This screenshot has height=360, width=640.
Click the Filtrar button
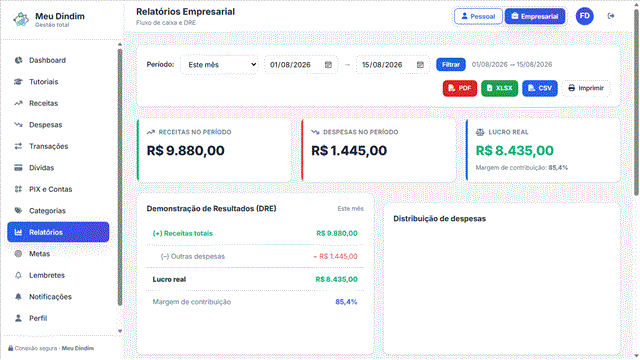click(451, 64)
